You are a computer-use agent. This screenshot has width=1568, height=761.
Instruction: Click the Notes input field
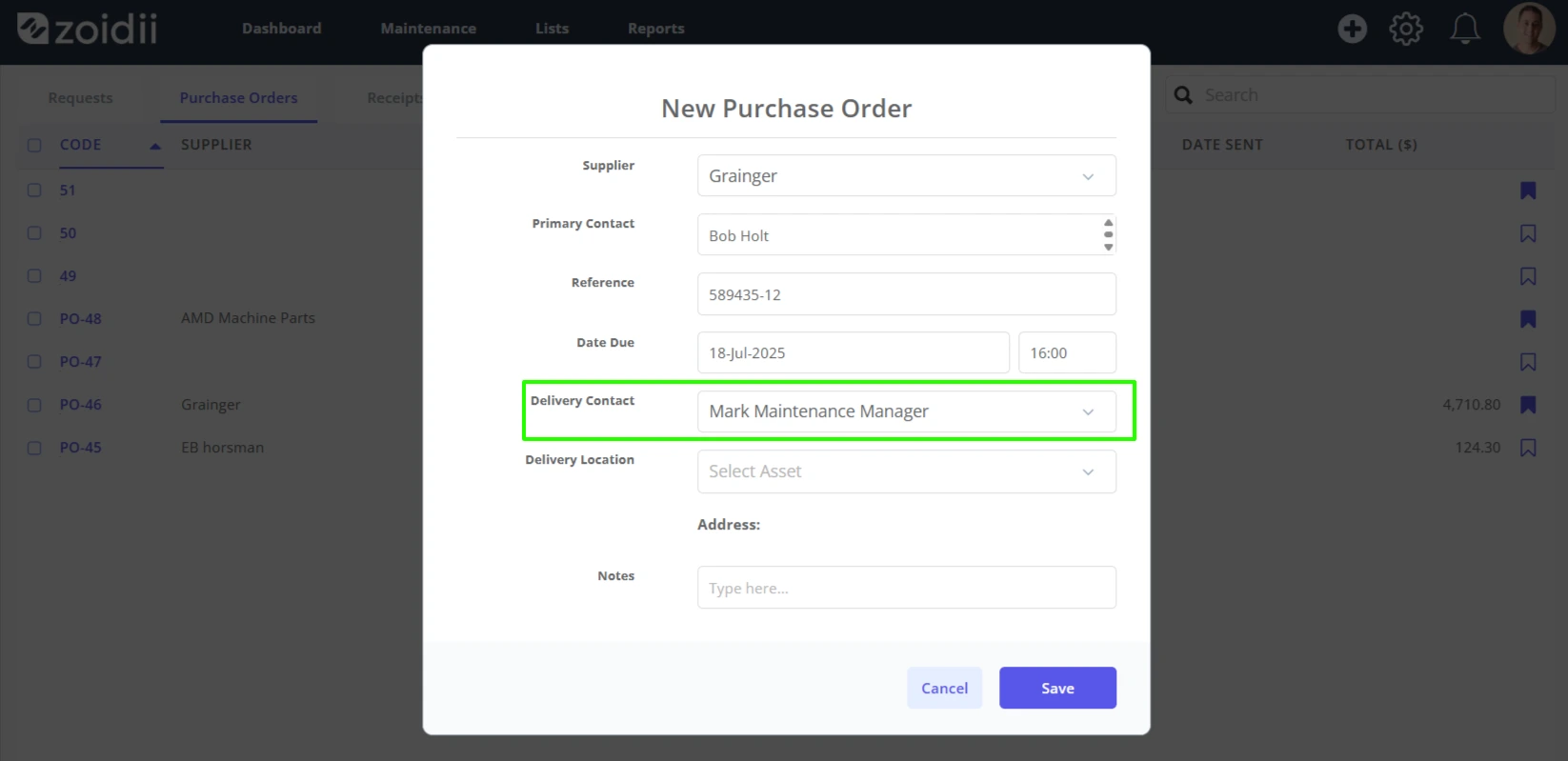point(906,588)
